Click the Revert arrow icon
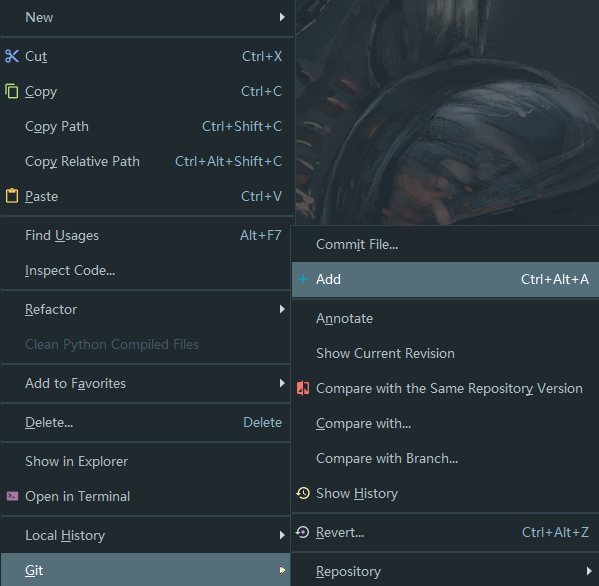This screenshot has width=599, height=586. 303,532
